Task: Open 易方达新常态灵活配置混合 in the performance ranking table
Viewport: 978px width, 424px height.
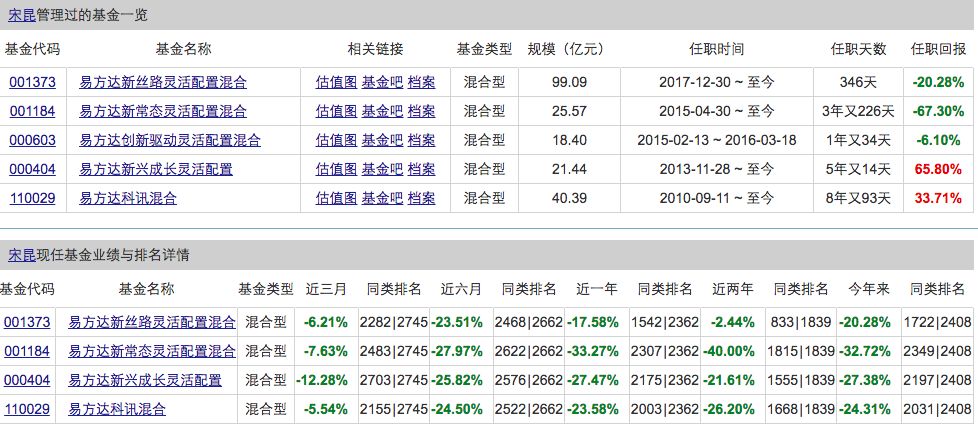Action: coord(152,351)
